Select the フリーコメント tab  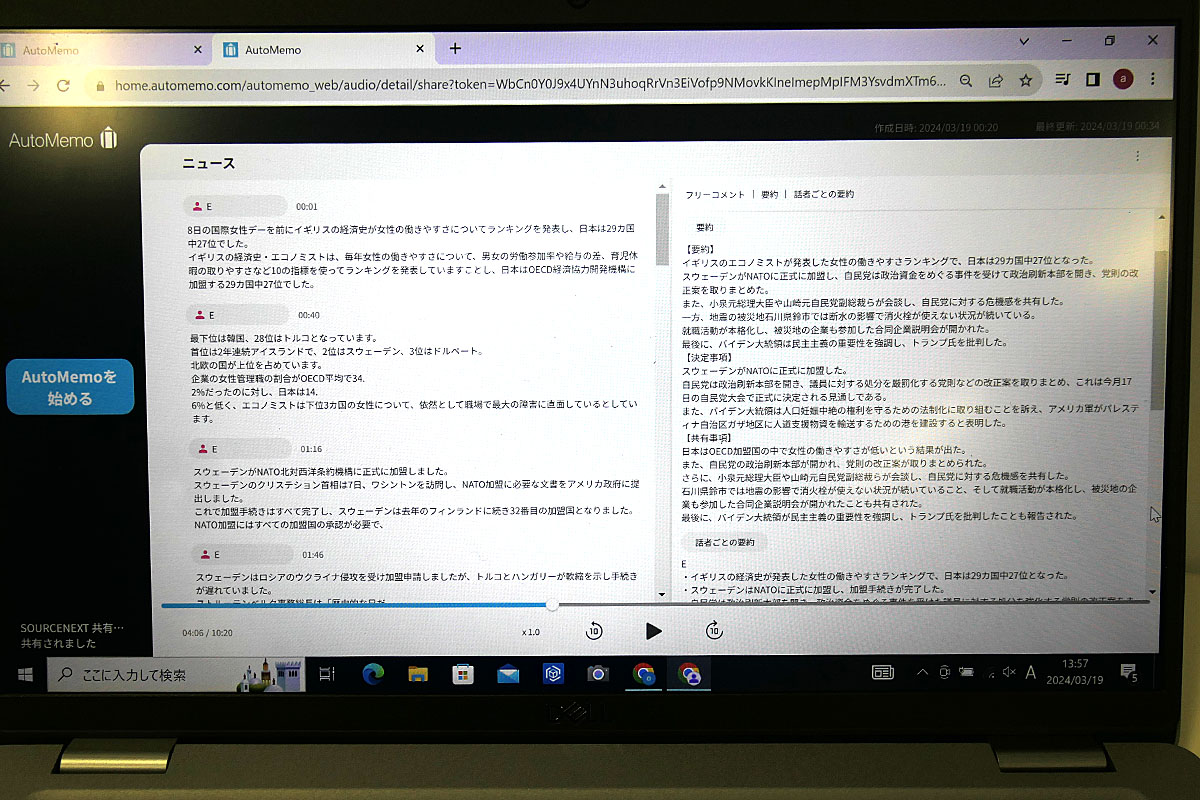click(714, 194)
